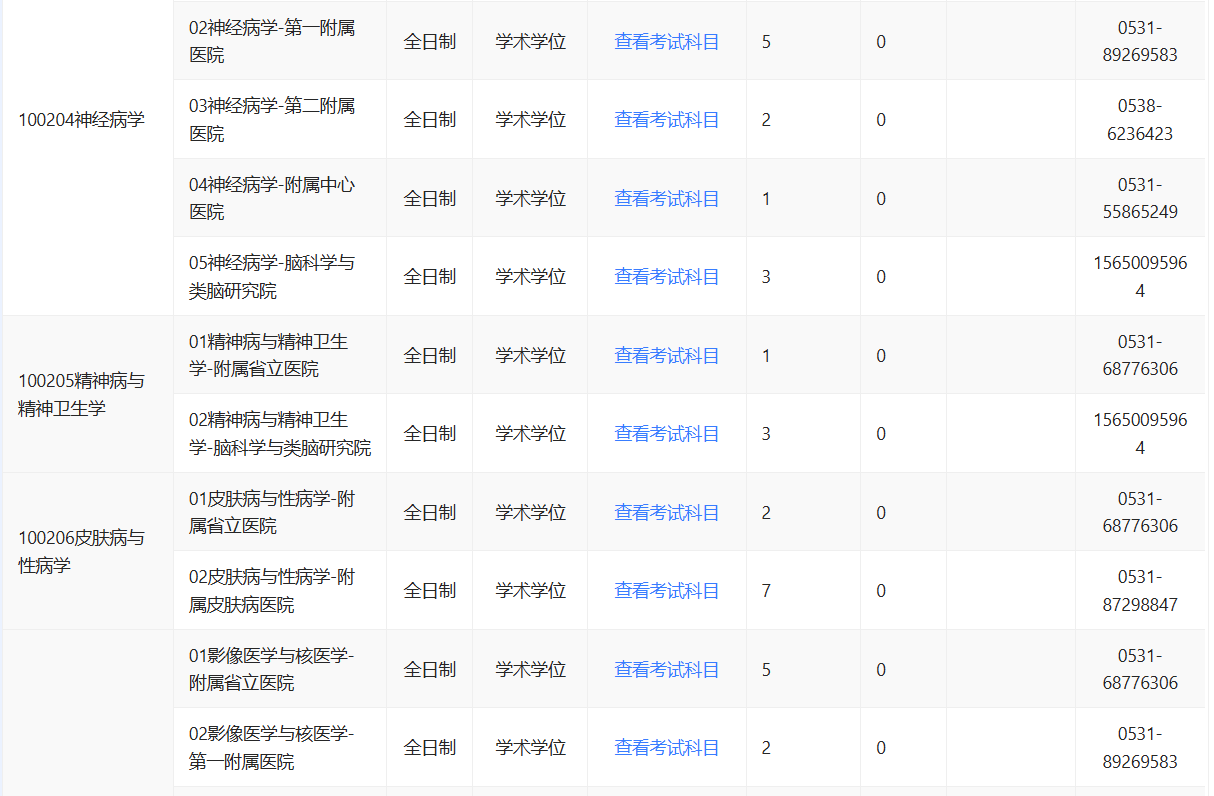View exam subjects for 01精神病与精神卫生学-附属省立医院
Image resolution: width=1214 pixels, height=796 pixels.
[666, 356]
